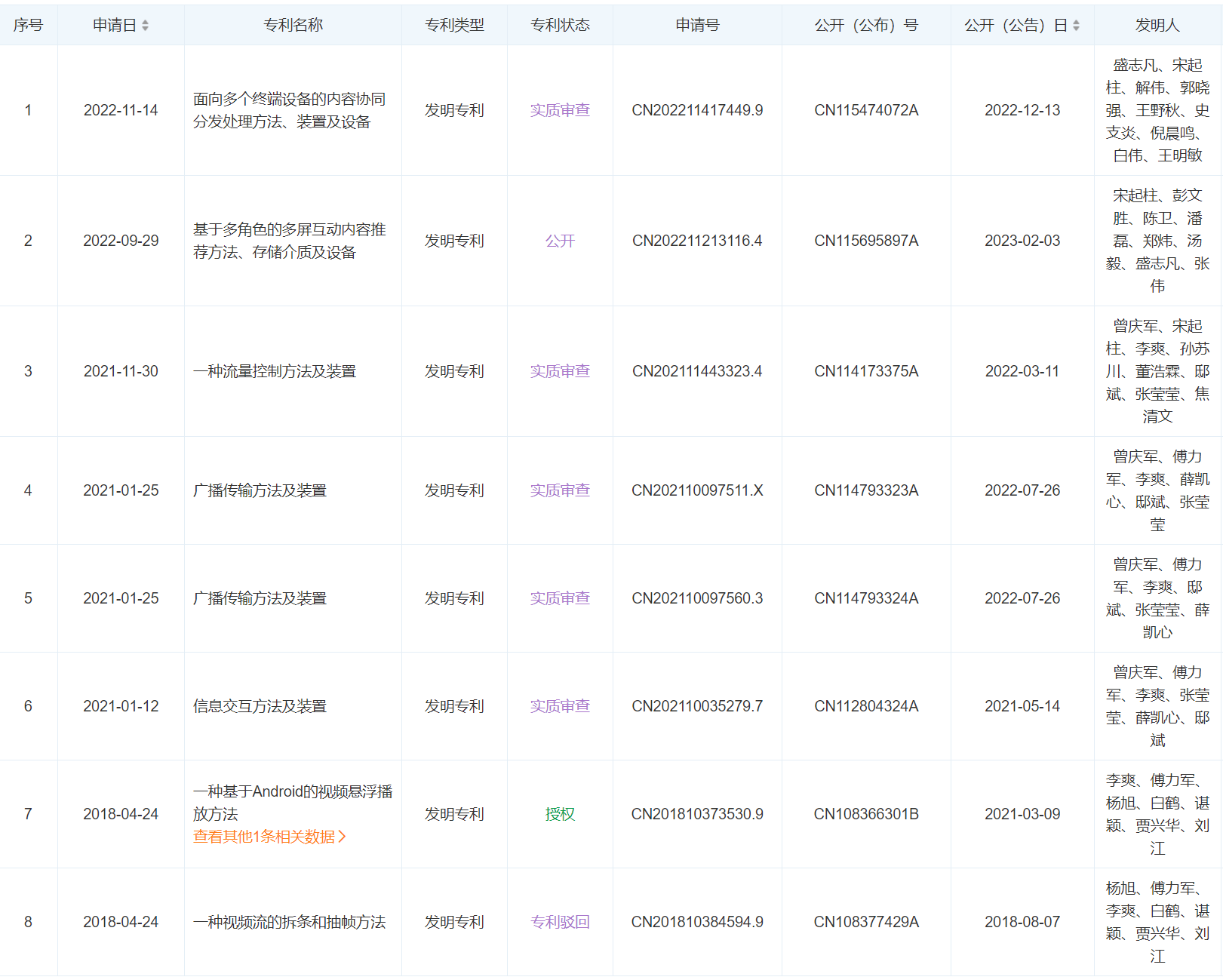This screenshot has width=1223, height=980.
Task: Click publication number CN114173375A
Action: (x=866, y=371)
